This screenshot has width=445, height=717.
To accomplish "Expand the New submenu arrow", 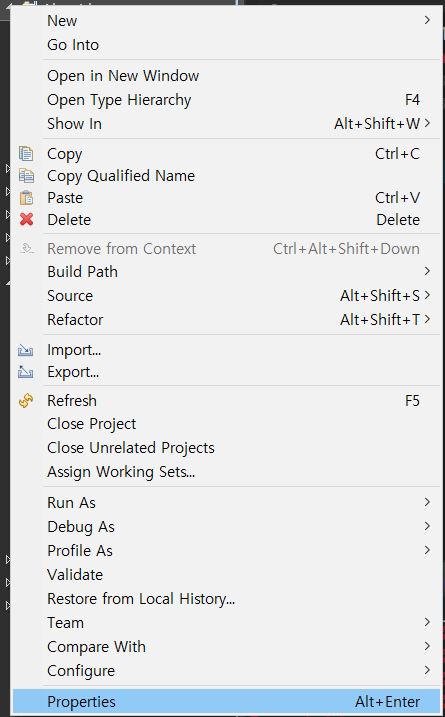I will click(427, 20).
